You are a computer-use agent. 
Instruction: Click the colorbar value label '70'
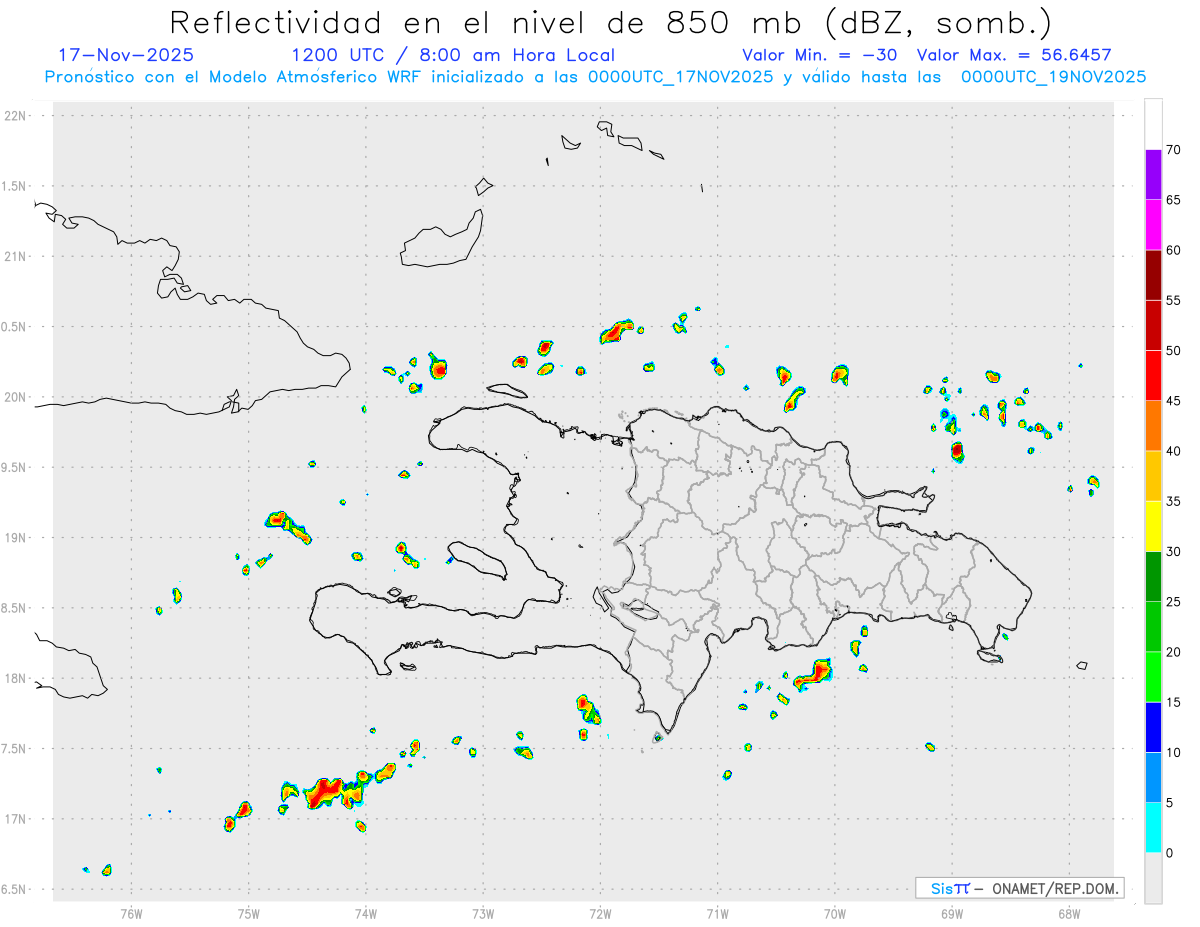[x=1173, y=150]
